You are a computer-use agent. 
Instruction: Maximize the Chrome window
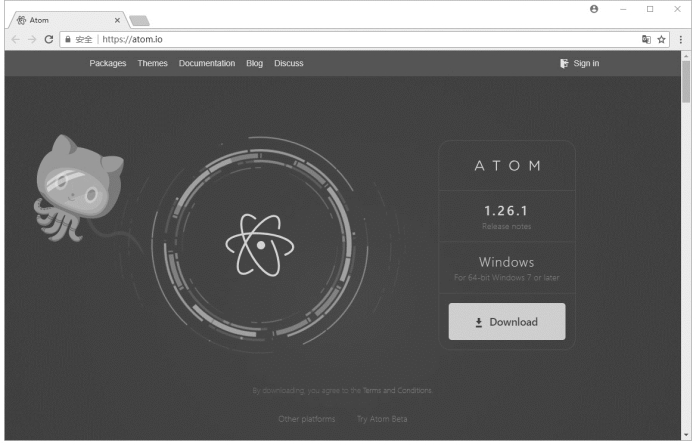650,9
